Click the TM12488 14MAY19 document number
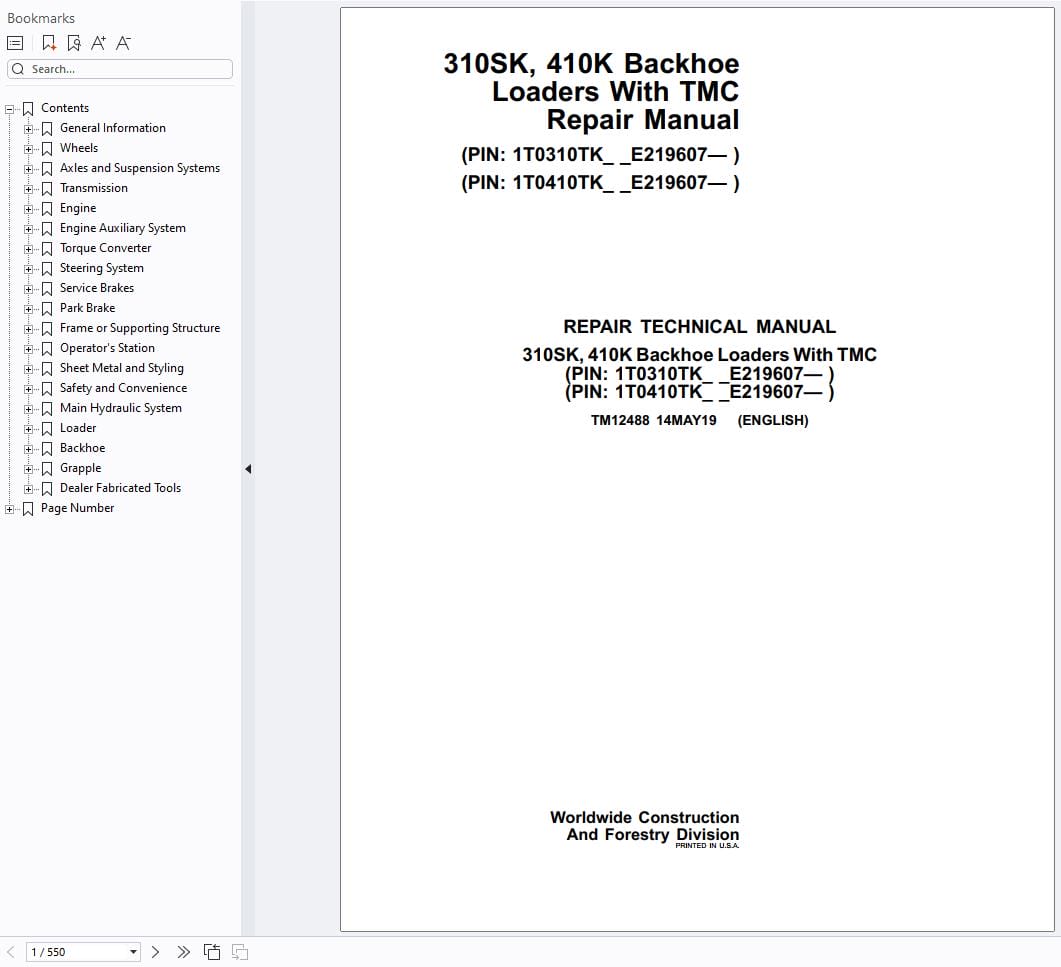The height and width of the screenshot is (967, 1061). point(653,420)
